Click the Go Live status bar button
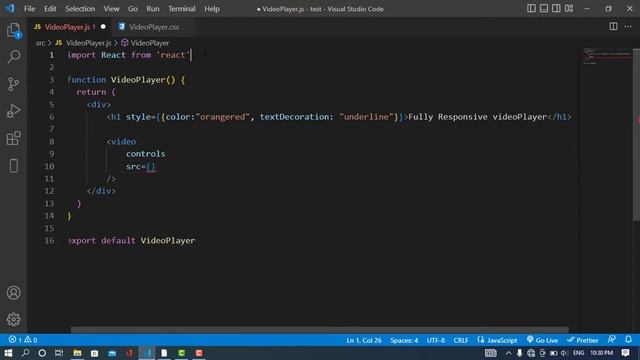This screenshot has width=640, height=360. coord(542,340)
